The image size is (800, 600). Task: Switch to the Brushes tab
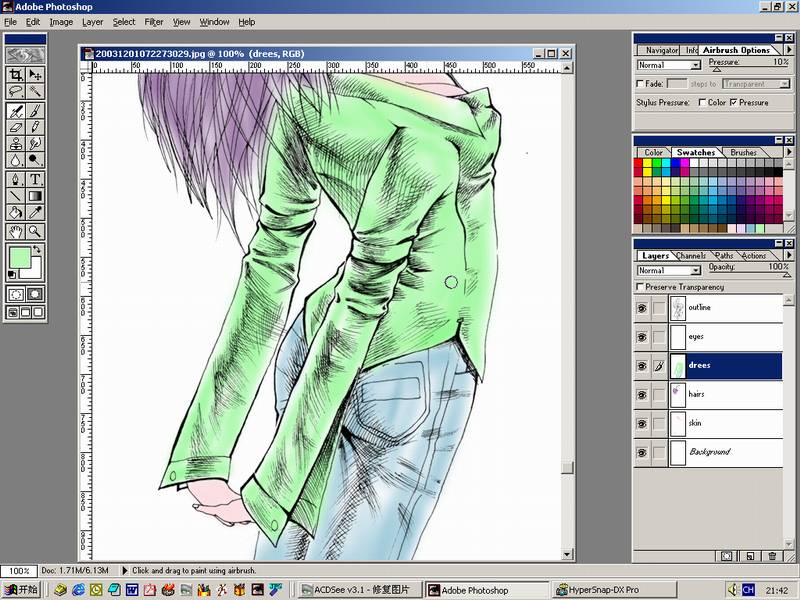(743, 153)
